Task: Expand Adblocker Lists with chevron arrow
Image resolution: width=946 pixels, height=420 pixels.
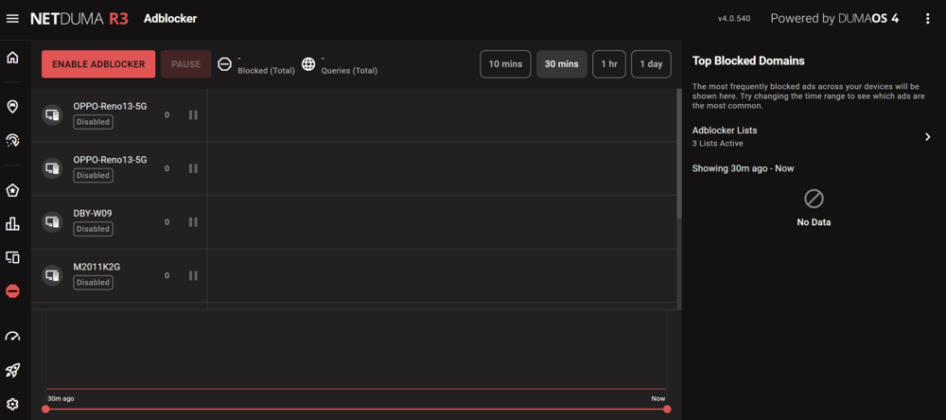Action: pyautogui.click(x=928, y=137)
